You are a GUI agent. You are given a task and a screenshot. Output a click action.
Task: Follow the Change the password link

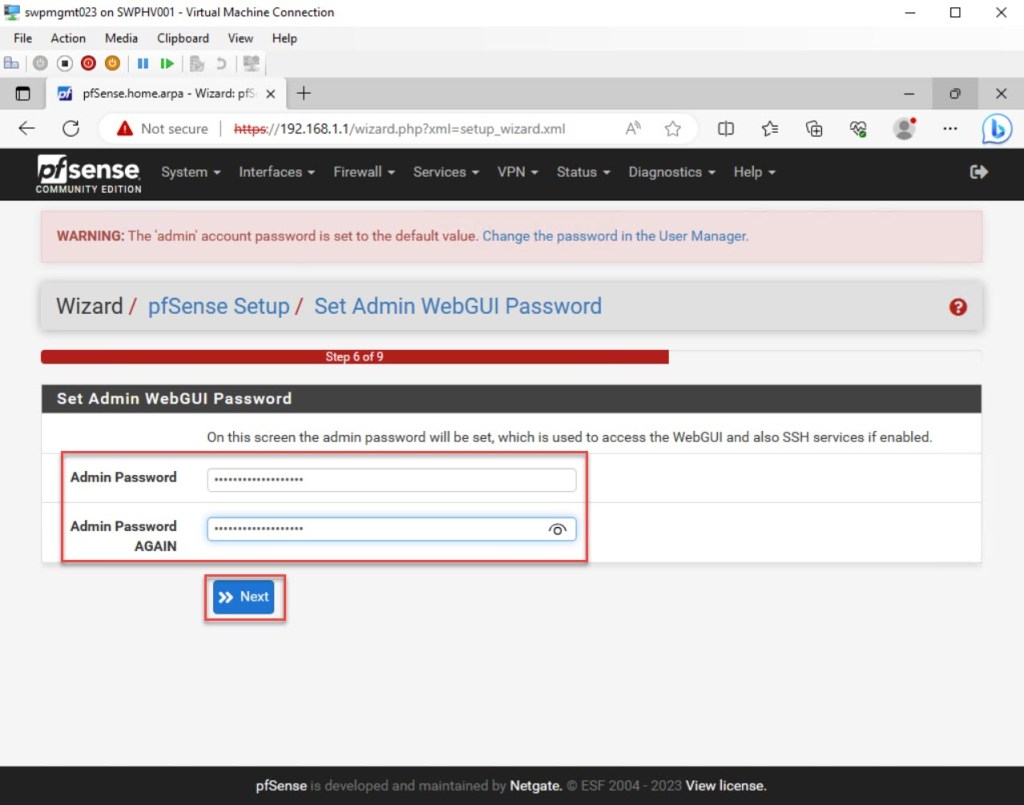pyautogui.click(x=615, y=236)
